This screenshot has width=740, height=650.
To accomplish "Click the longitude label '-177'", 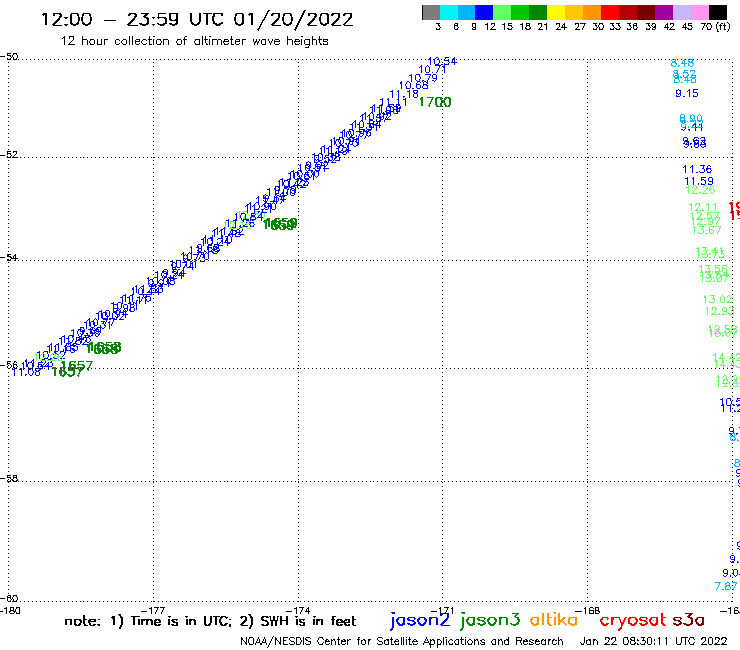I will 153,611.
